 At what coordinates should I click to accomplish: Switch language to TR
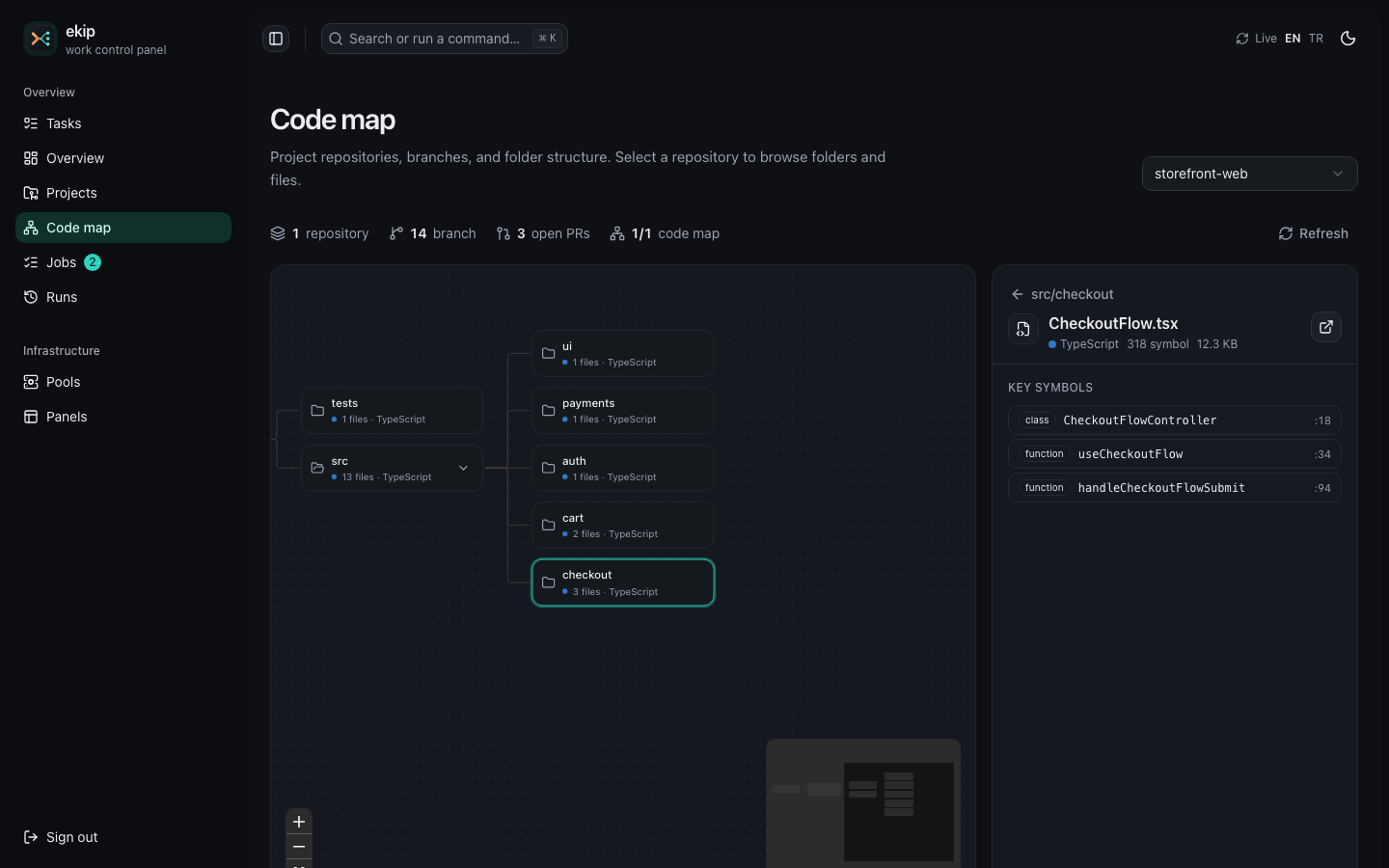click(1316, 39)
